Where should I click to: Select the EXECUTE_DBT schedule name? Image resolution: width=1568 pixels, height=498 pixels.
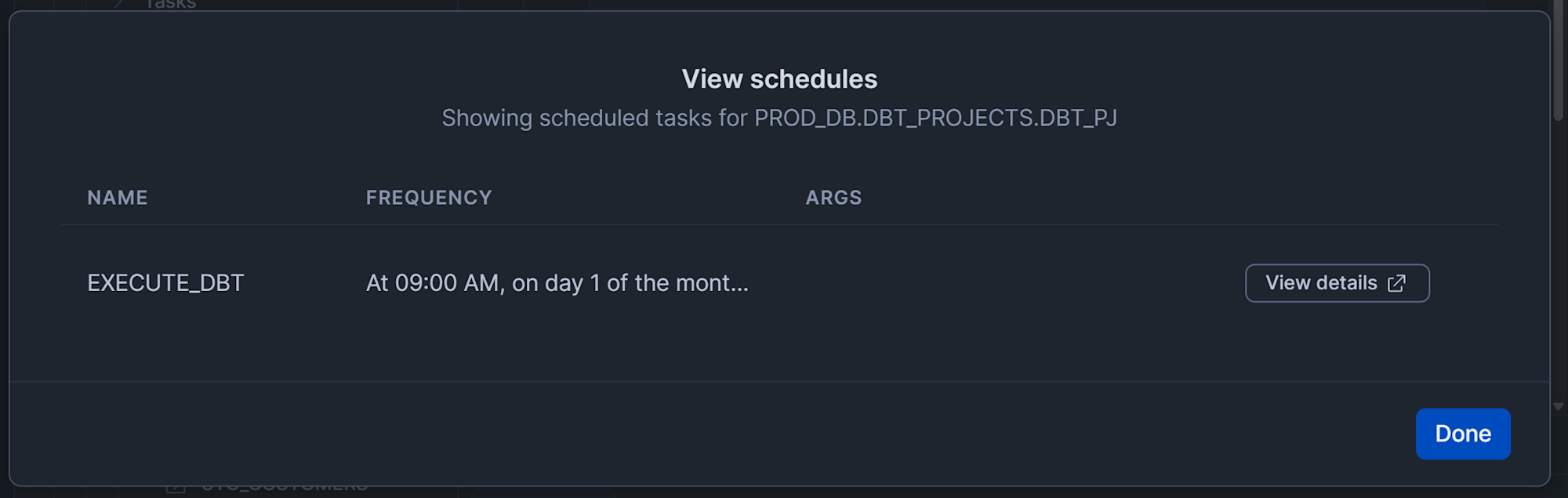(165, 283)
